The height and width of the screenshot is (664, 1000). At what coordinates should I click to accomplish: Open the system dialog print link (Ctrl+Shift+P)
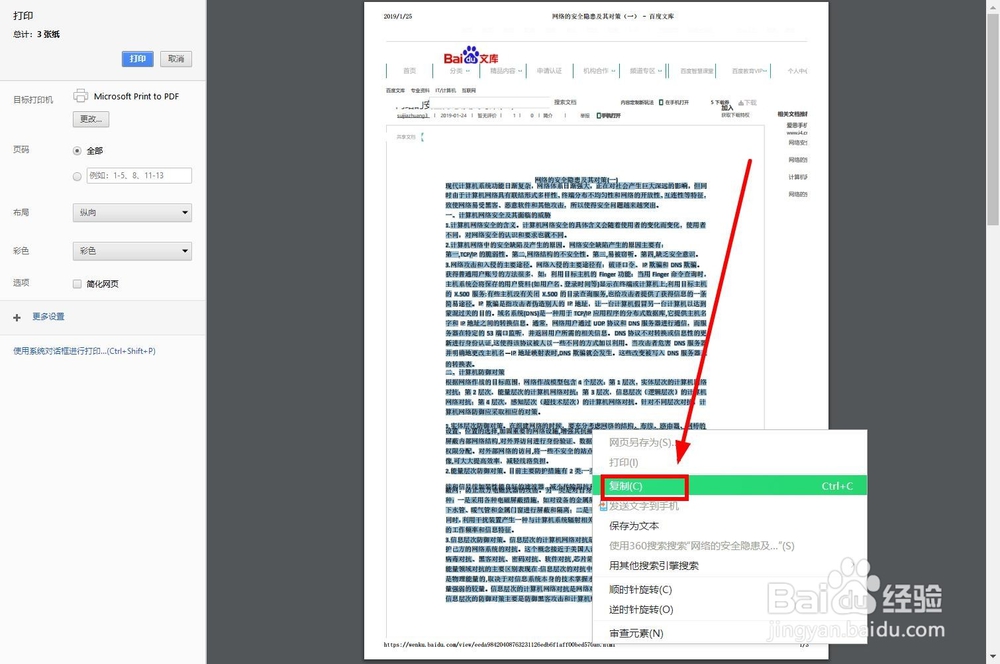pyautogui.click(x=84, y=351)
